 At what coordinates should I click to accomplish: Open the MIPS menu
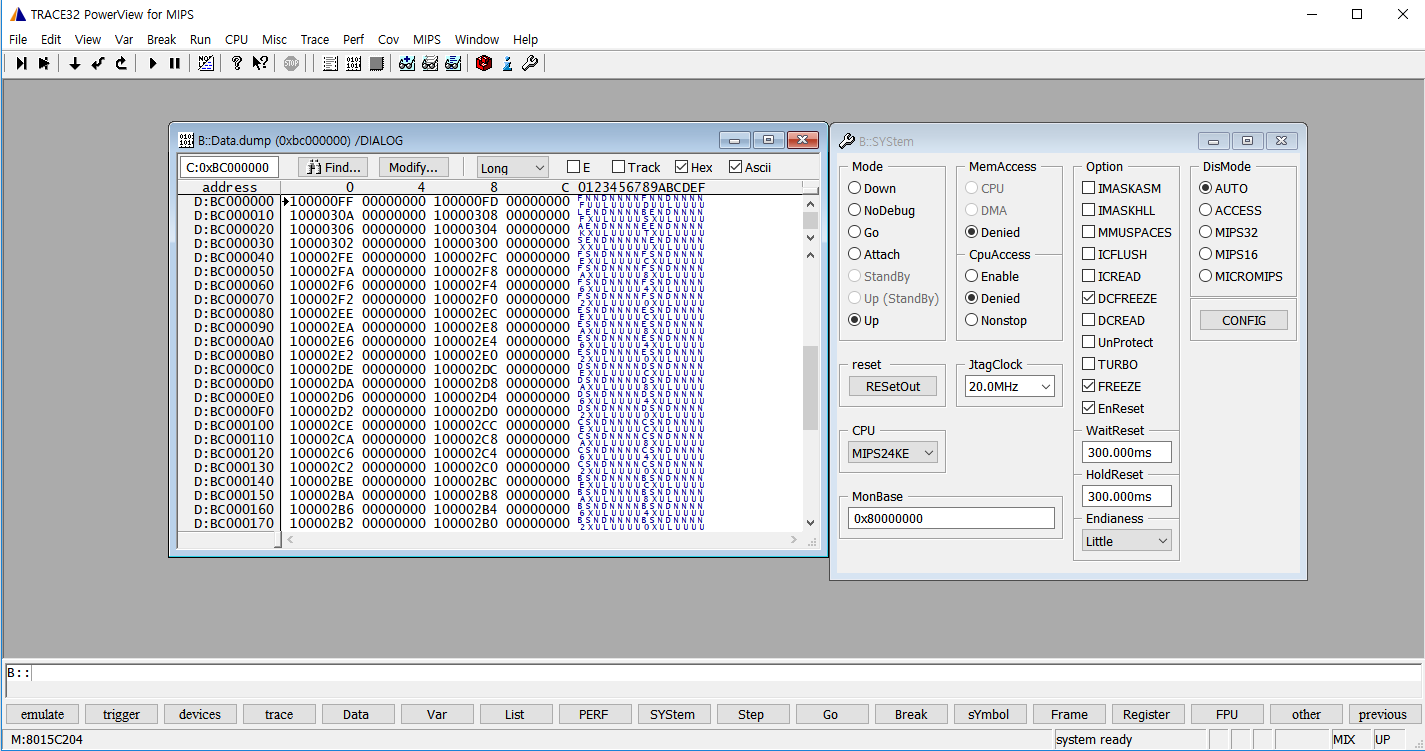(426, 39)
